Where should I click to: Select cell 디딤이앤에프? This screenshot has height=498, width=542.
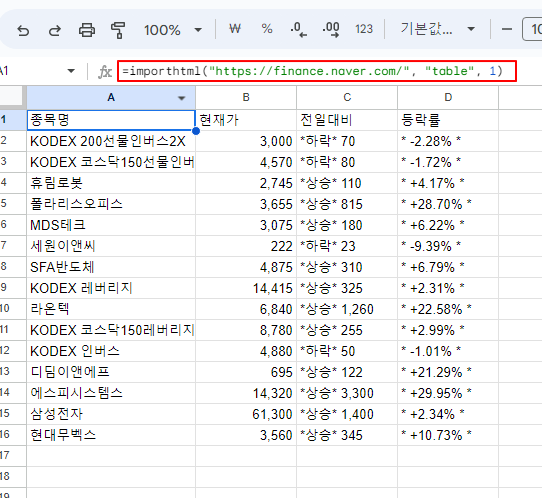pyautogui.click(x=111, y=372)
